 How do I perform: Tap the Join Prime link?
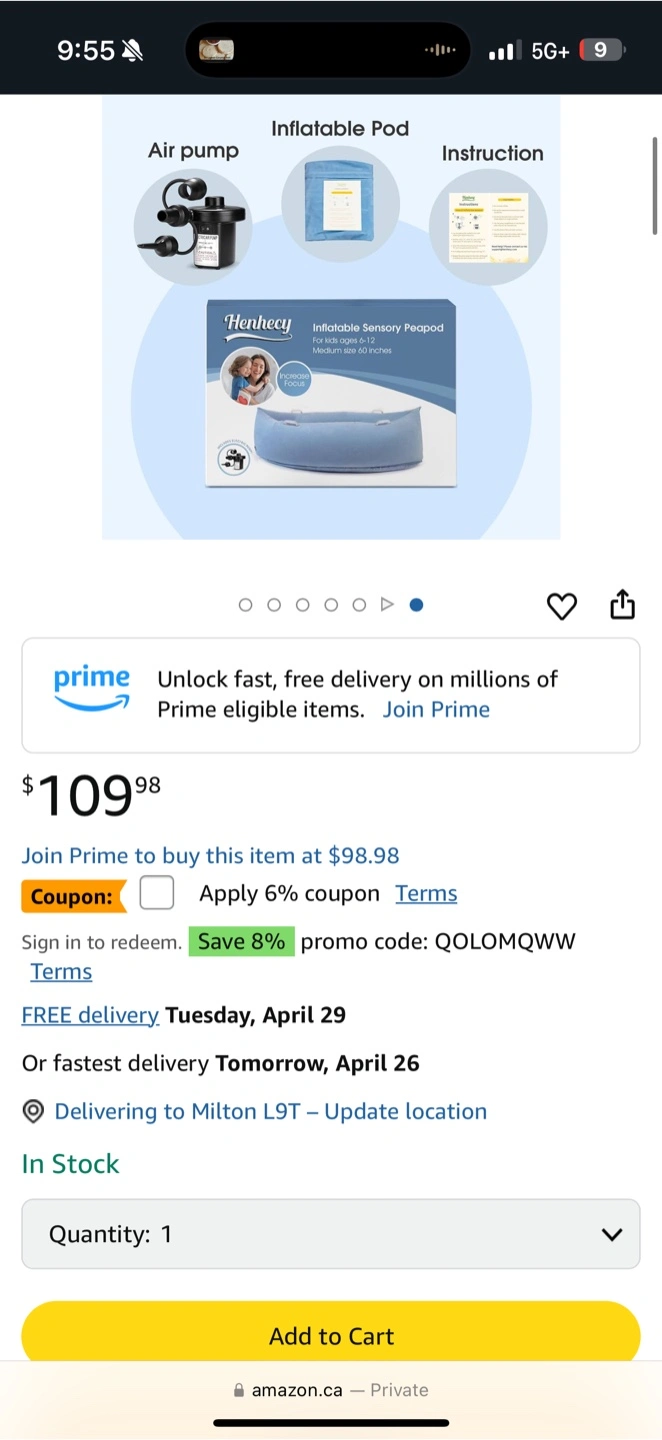[x=436, y=710]
